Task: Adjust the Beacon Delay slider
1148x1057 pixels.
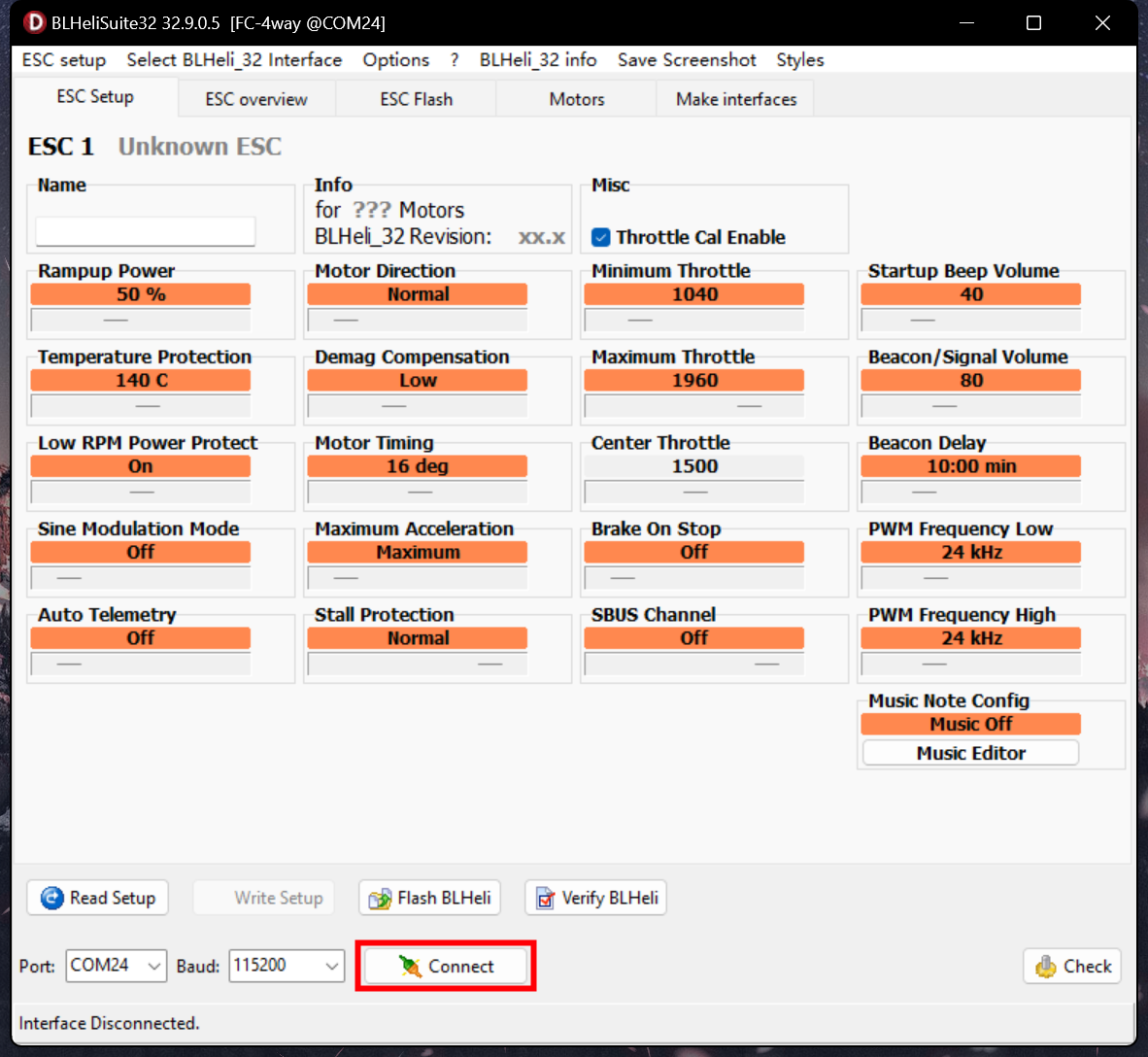Action: tap(971, 493)
